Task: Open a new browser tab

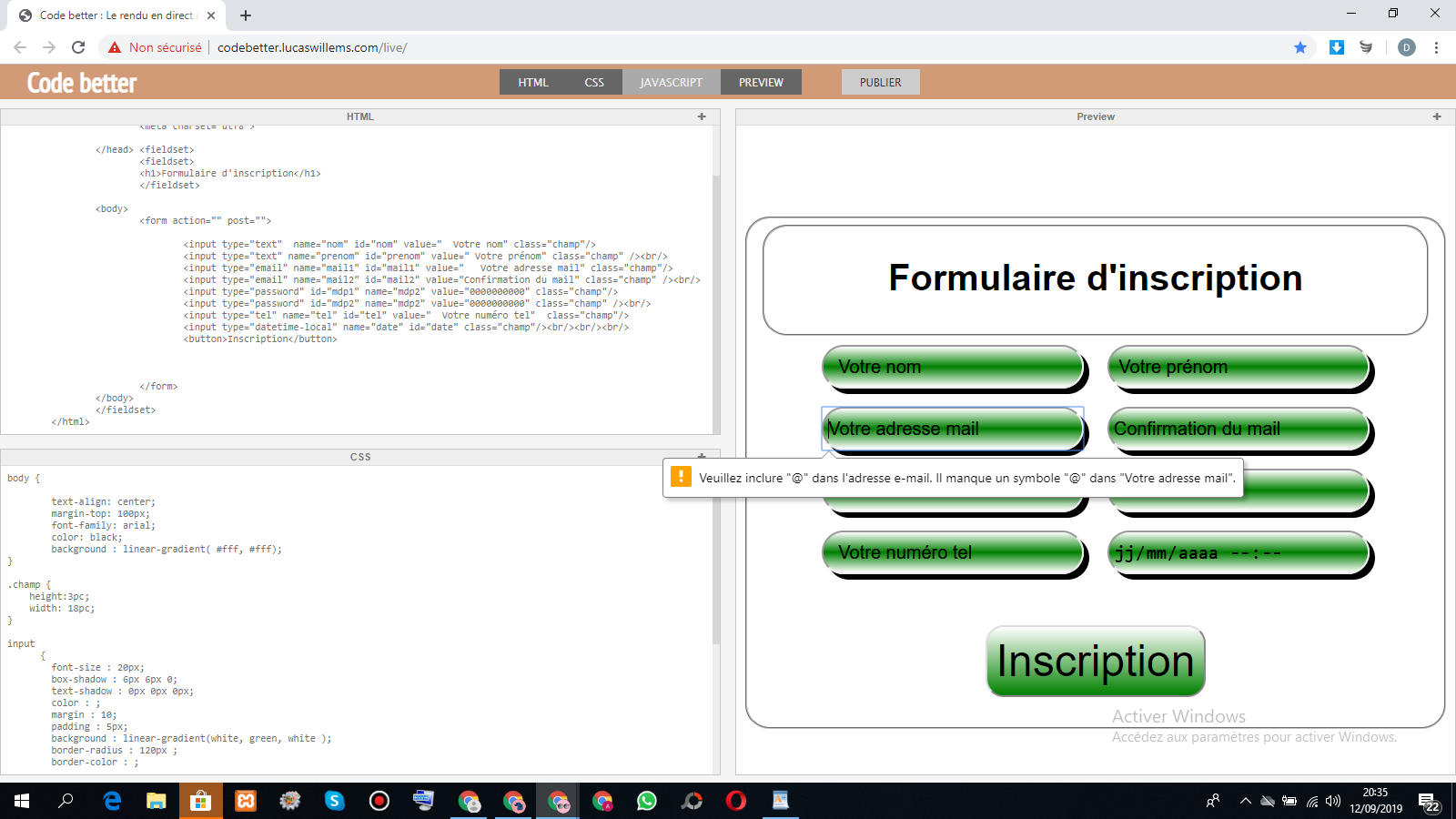Action: (246, 15)
